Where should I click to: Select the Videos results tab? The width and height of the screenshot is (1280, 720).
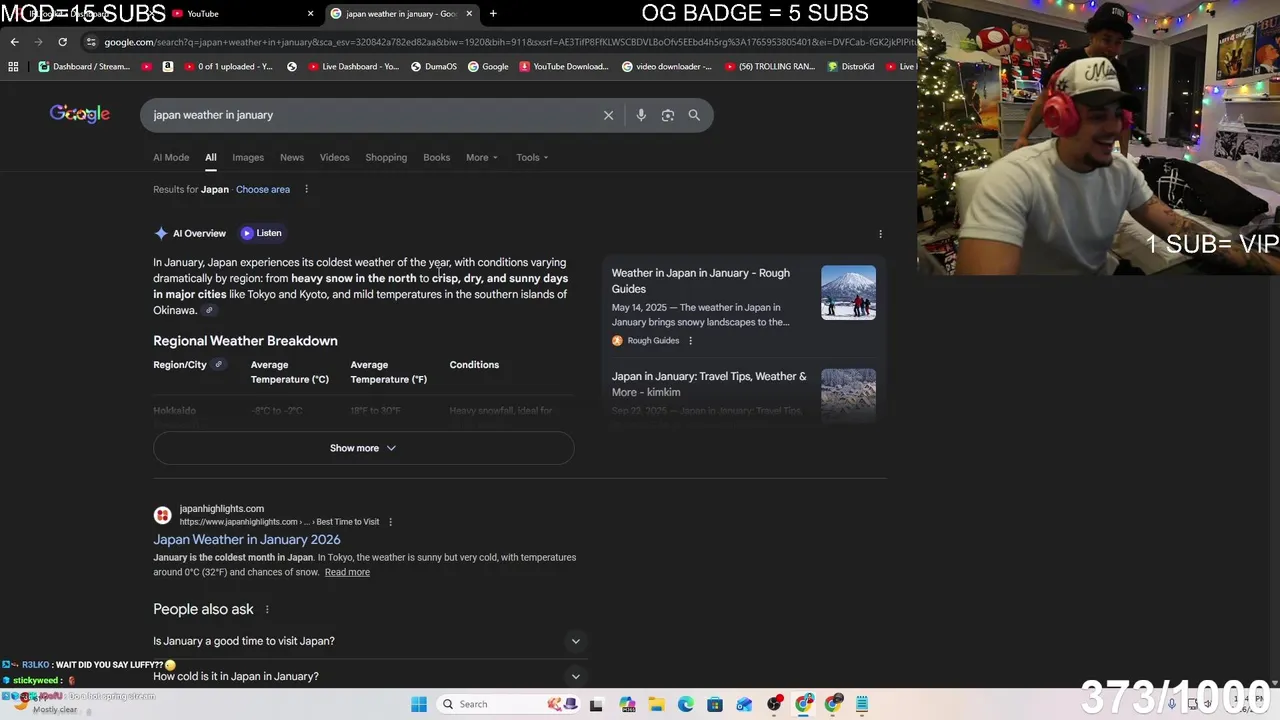[x=334, y=157]
